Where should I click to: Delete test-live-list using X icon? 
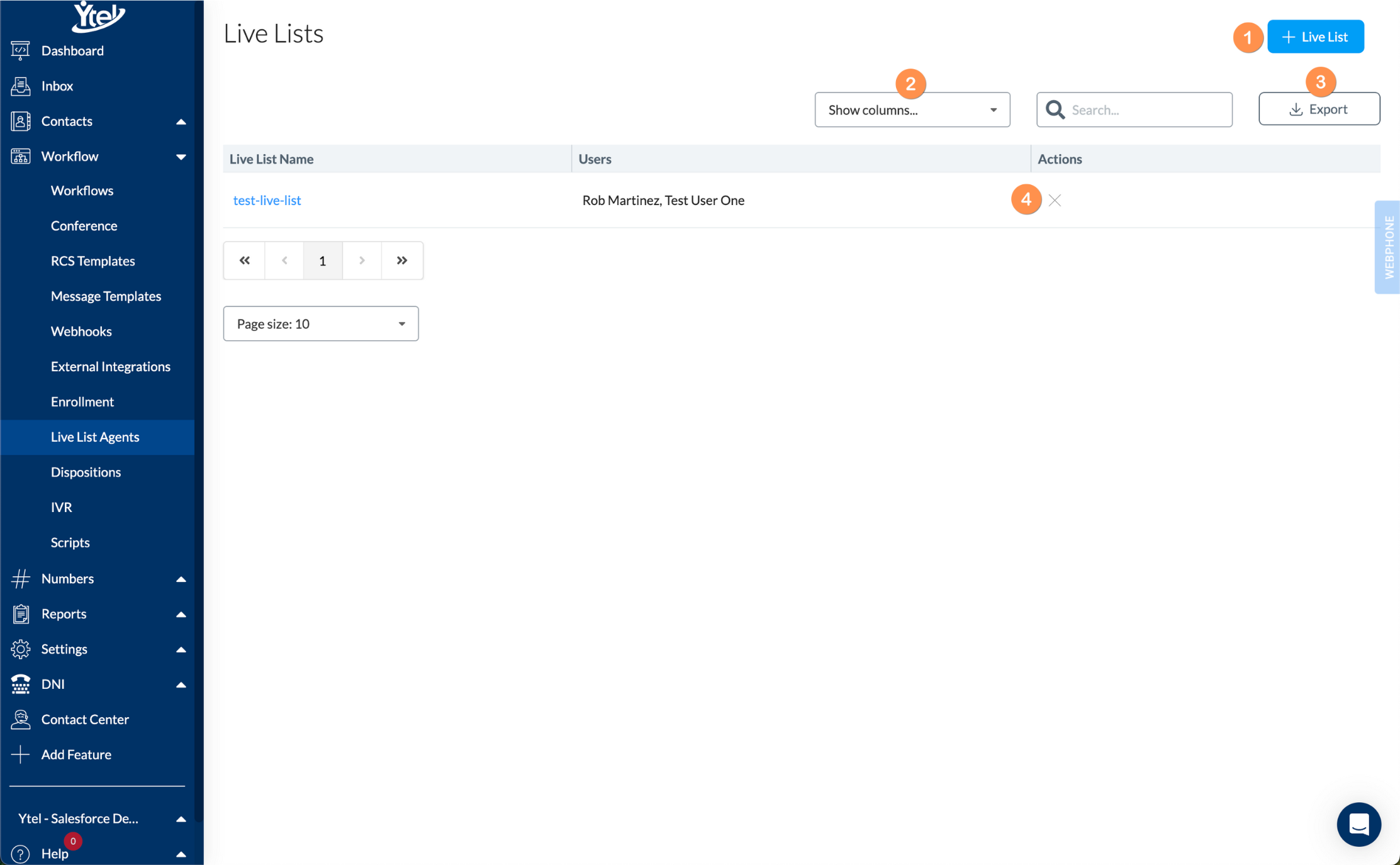click(x=1055, y=200)
